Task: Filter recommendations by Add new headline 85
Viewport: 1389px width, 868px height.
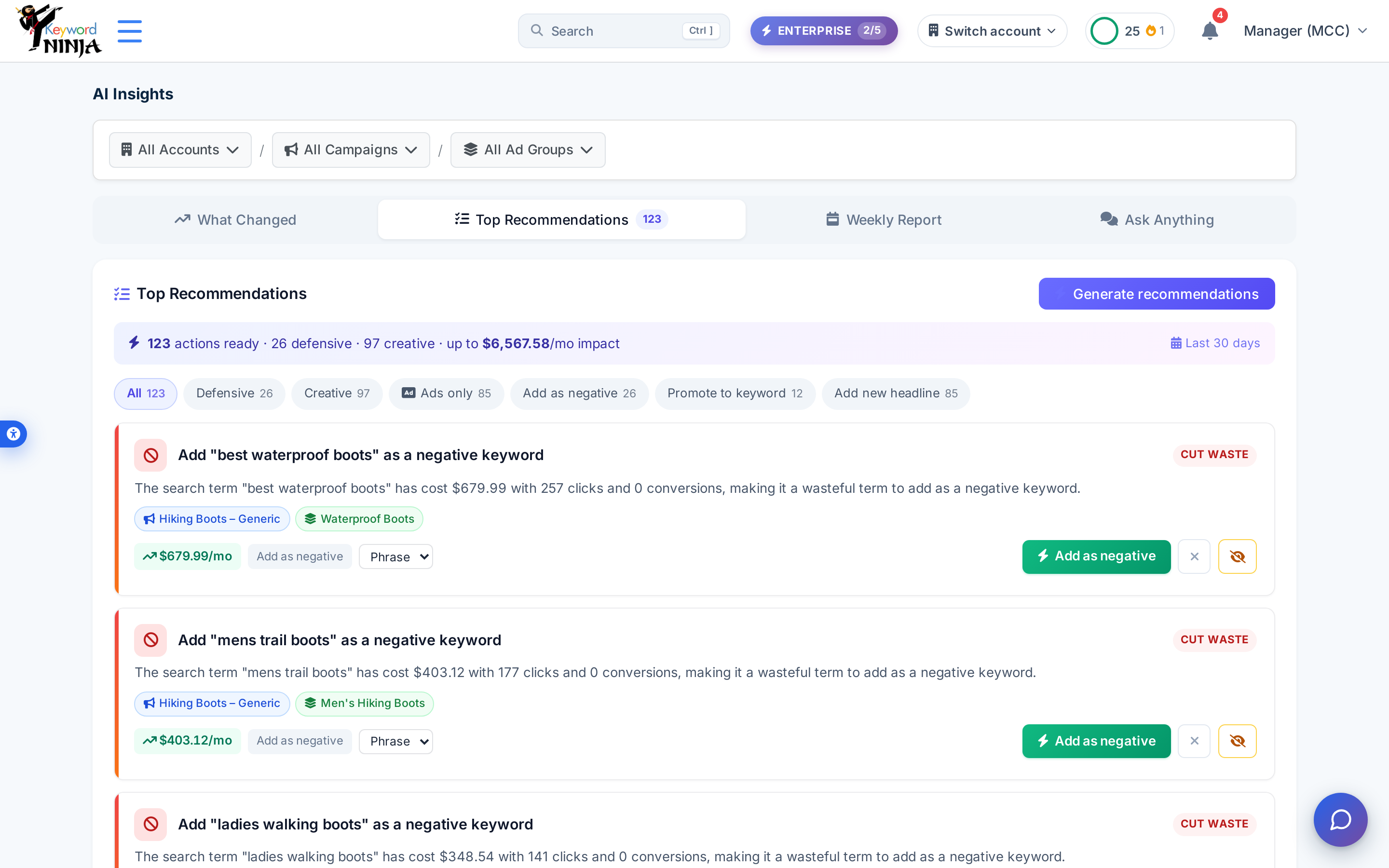Action: coord(896,393)
